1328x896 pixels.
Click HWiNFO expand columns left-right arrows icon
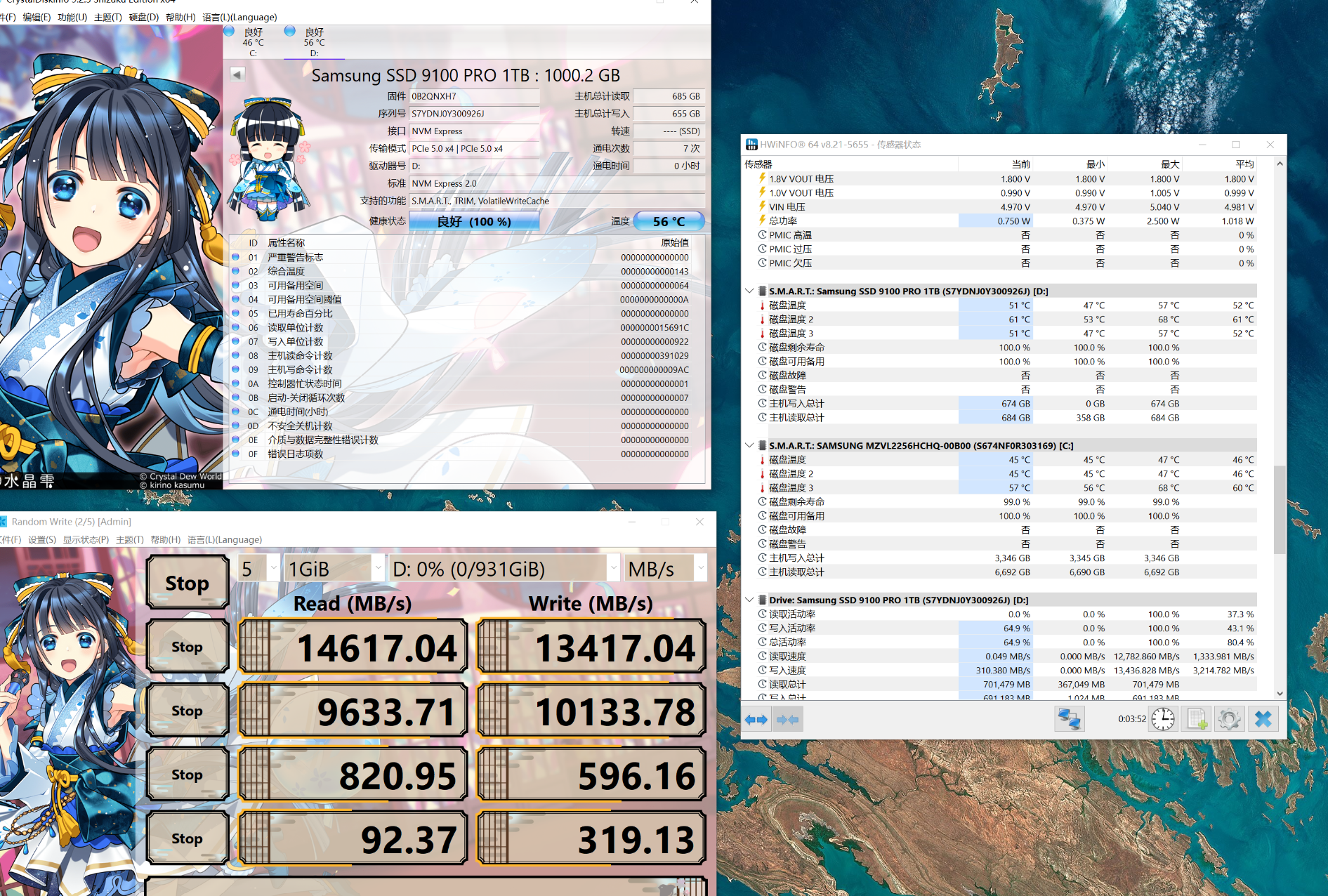(x=756, y=720)
